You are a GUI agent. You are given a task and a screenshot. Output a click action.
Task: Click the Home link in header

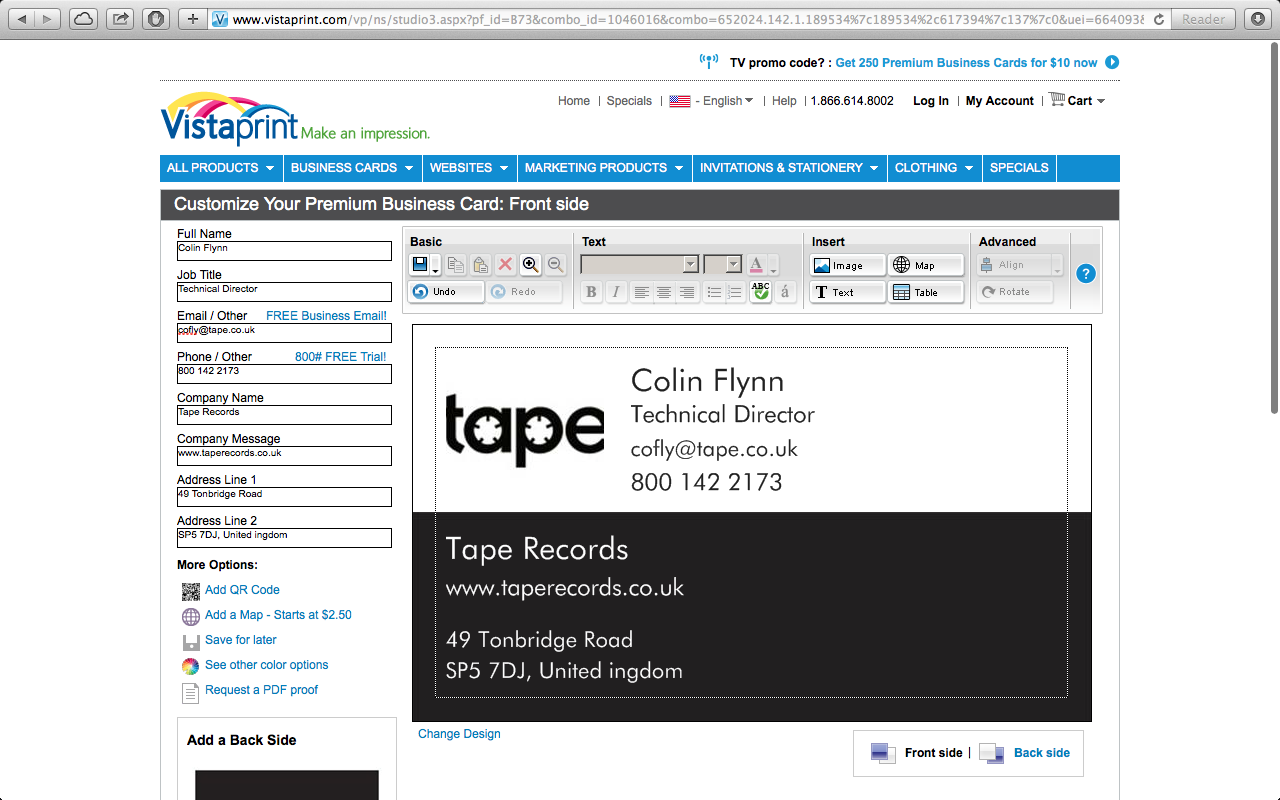tap(574, 101)
